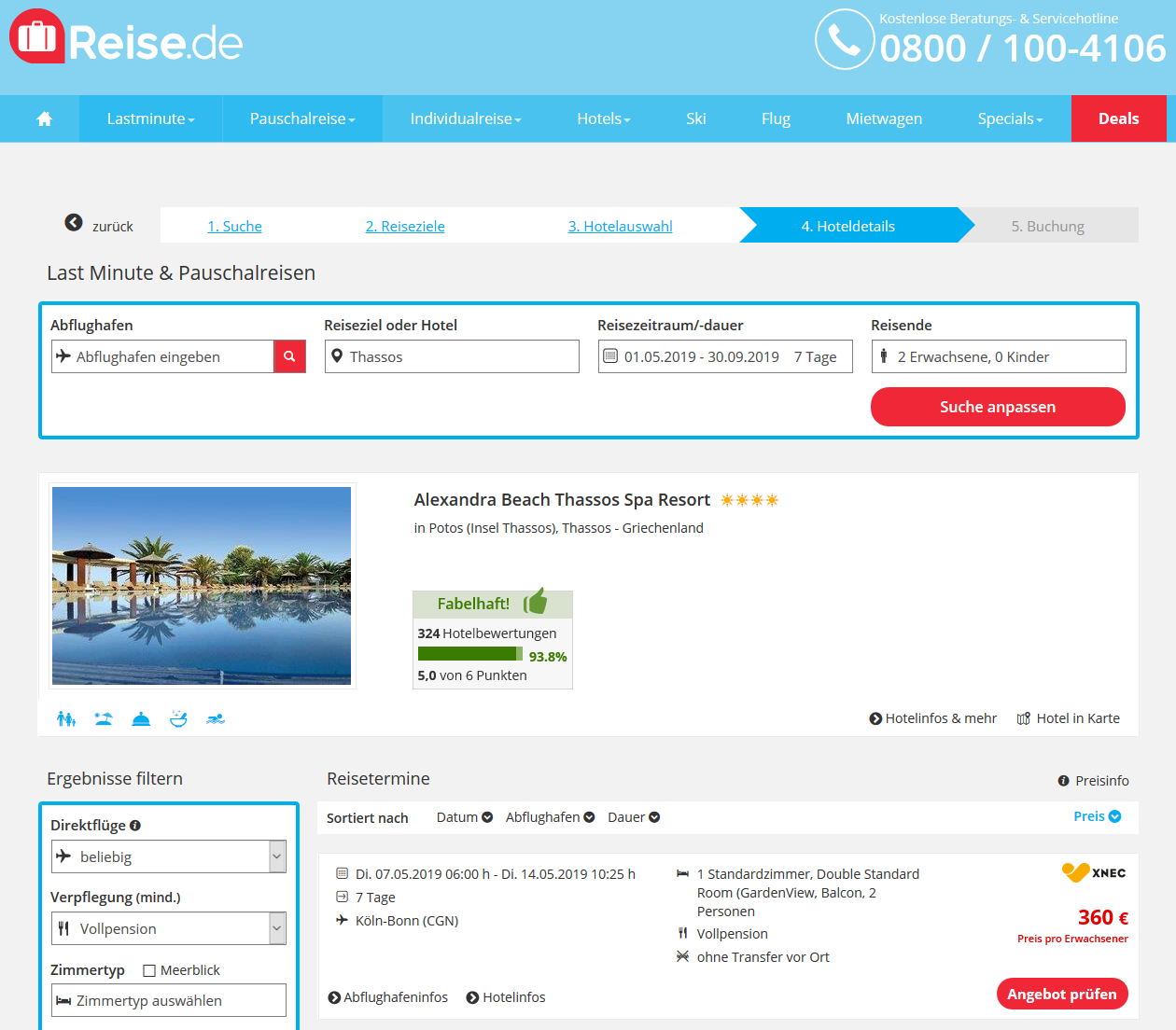Click the zurück link

click(x=112, y=227)
